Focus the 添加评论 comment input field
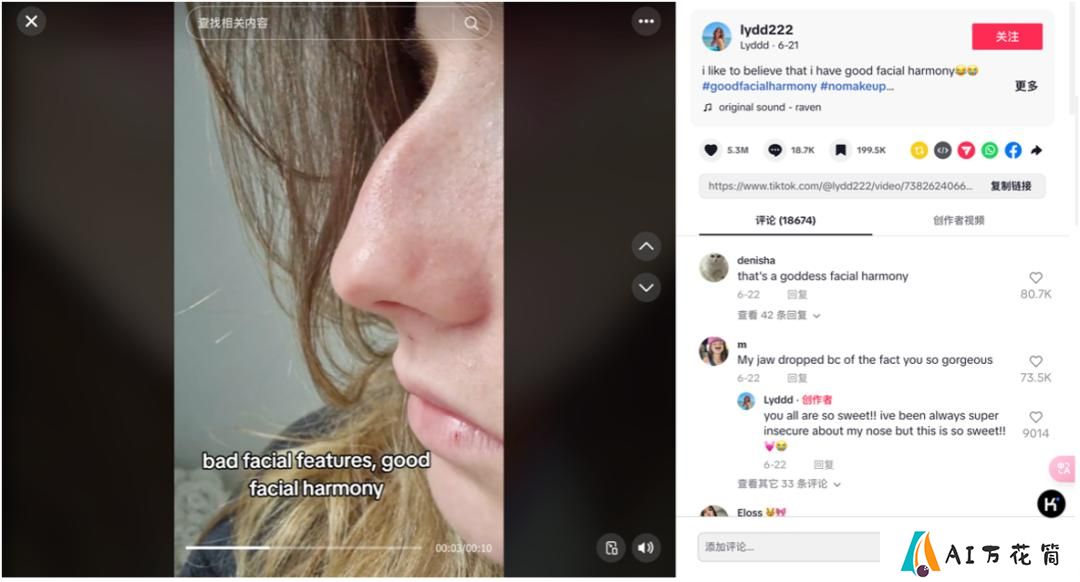The image size is (1080, 582). point(789,547)
